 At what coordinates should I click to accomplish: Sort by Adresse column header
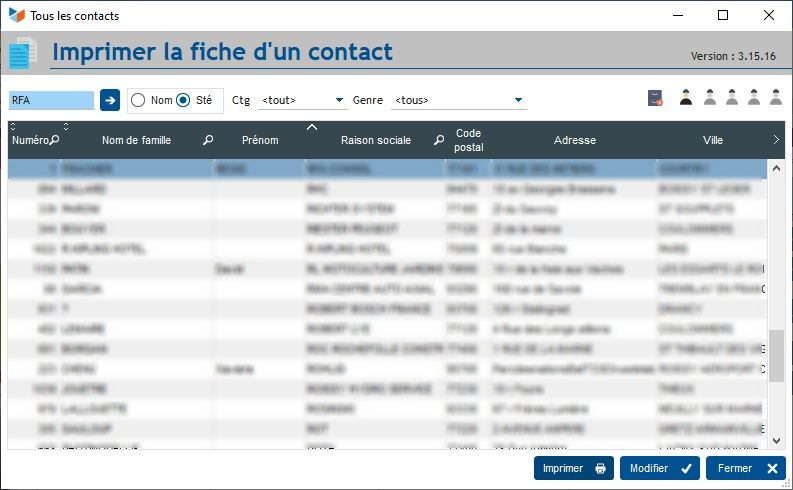coord(575,140)
